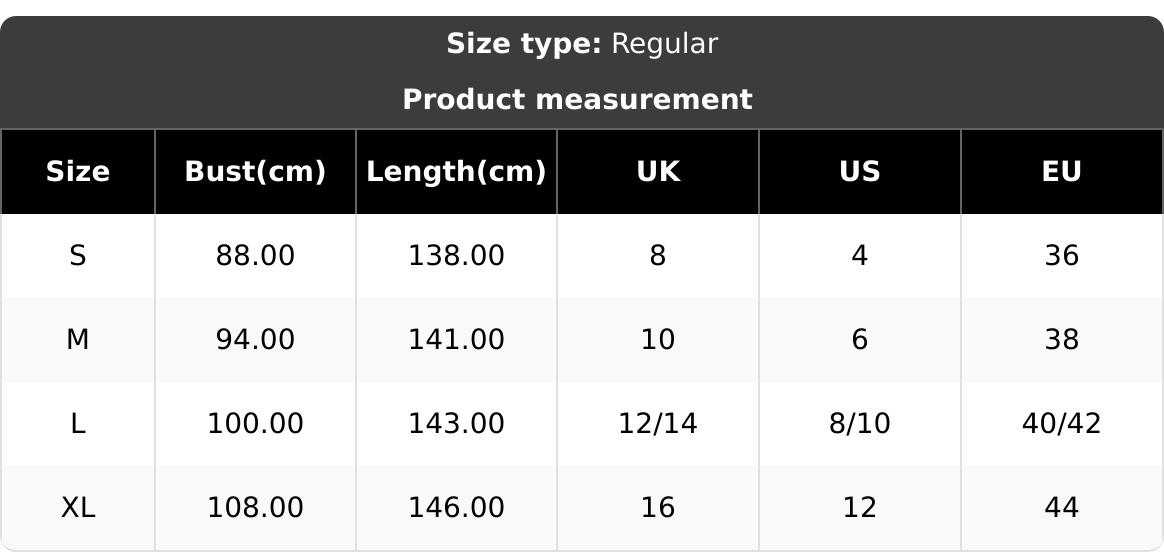This screenshot has width=1164, height=552.
Task: Select size XL row label
Action: point(78,508)
